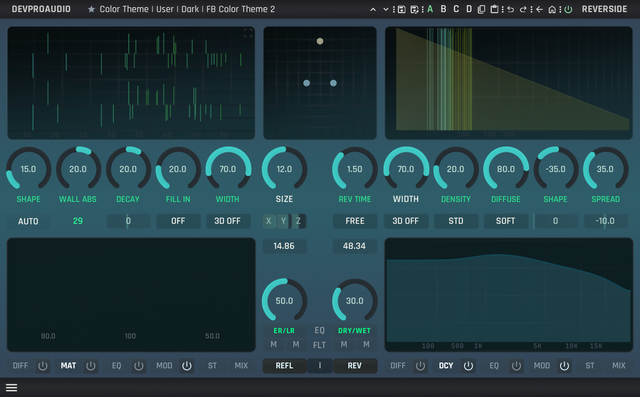
Task: Click the -10.0 field under SPREAD
Action: (x=605, y=221)
